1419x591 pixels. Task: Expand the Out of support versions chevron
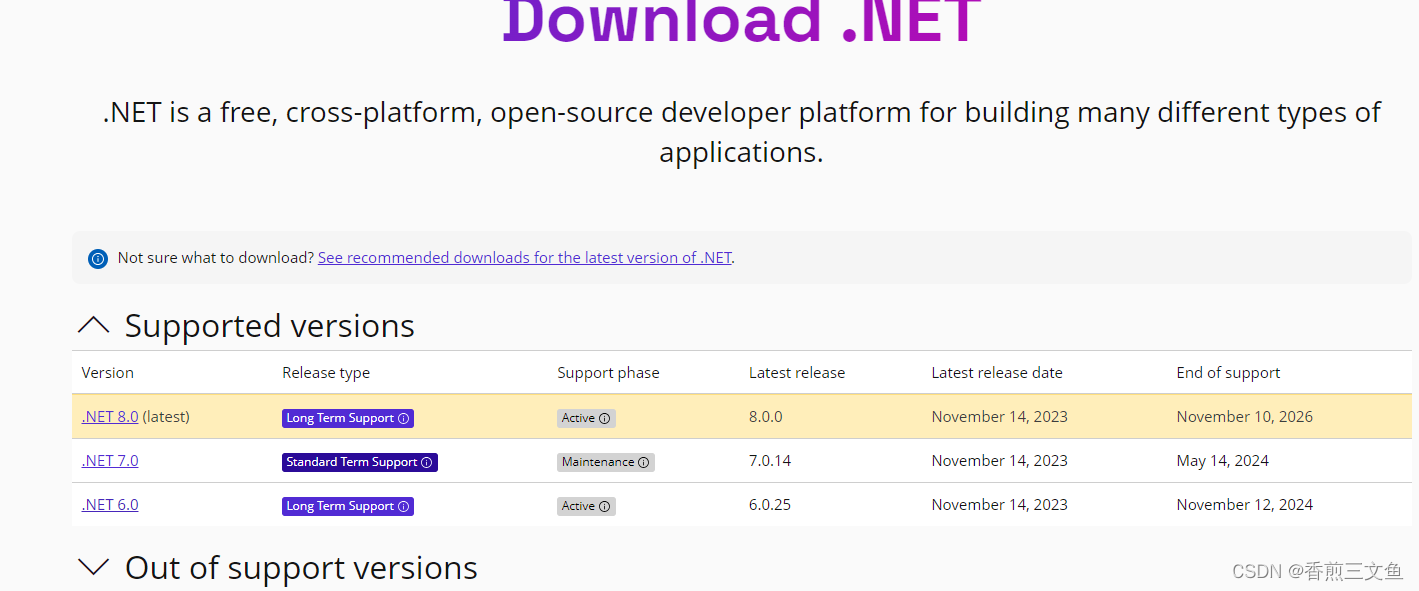click(94, 567)
